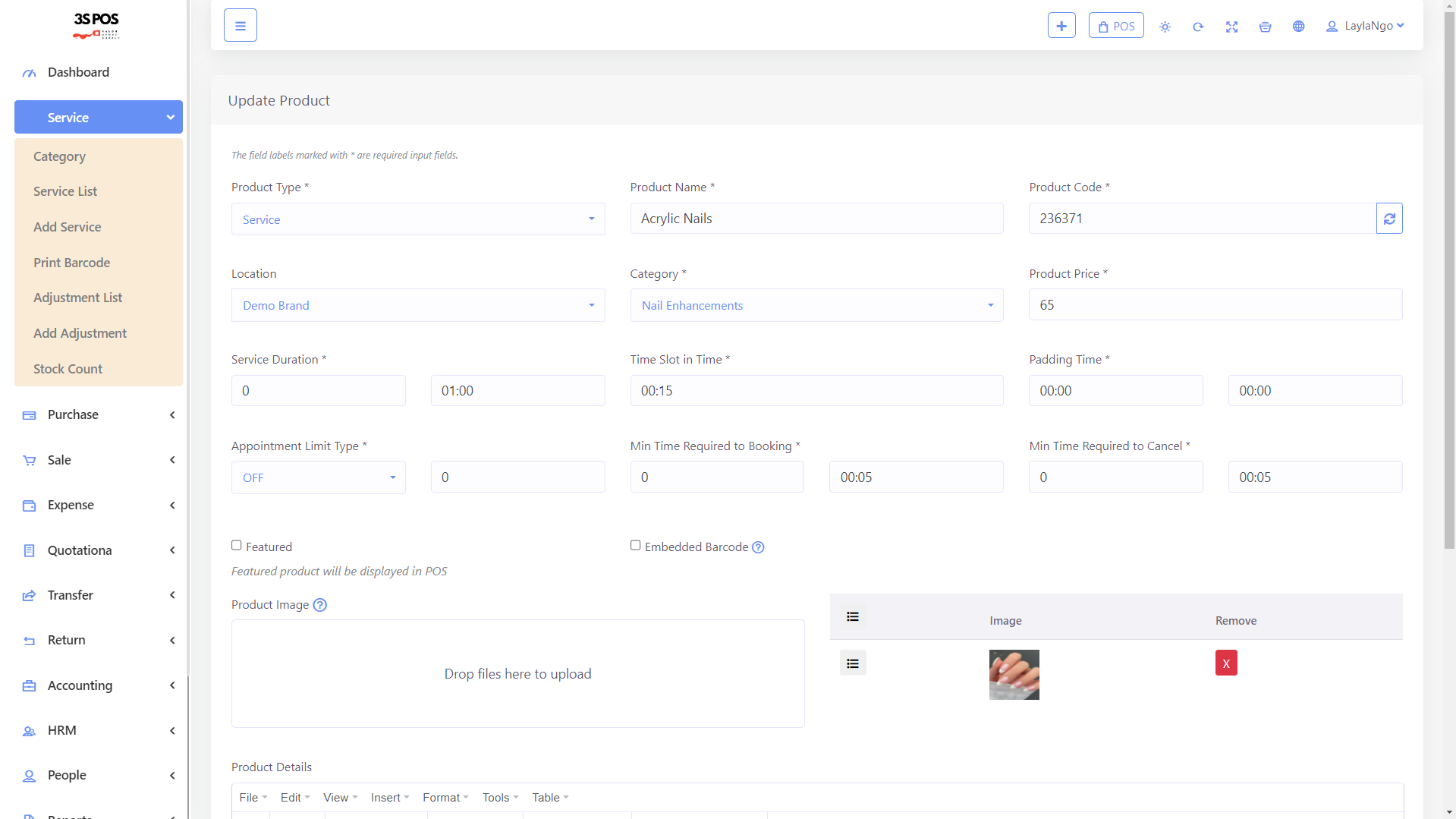1456x819 pixels.
Task: Click the help icon beside Product Image
Action: point(320,605)
